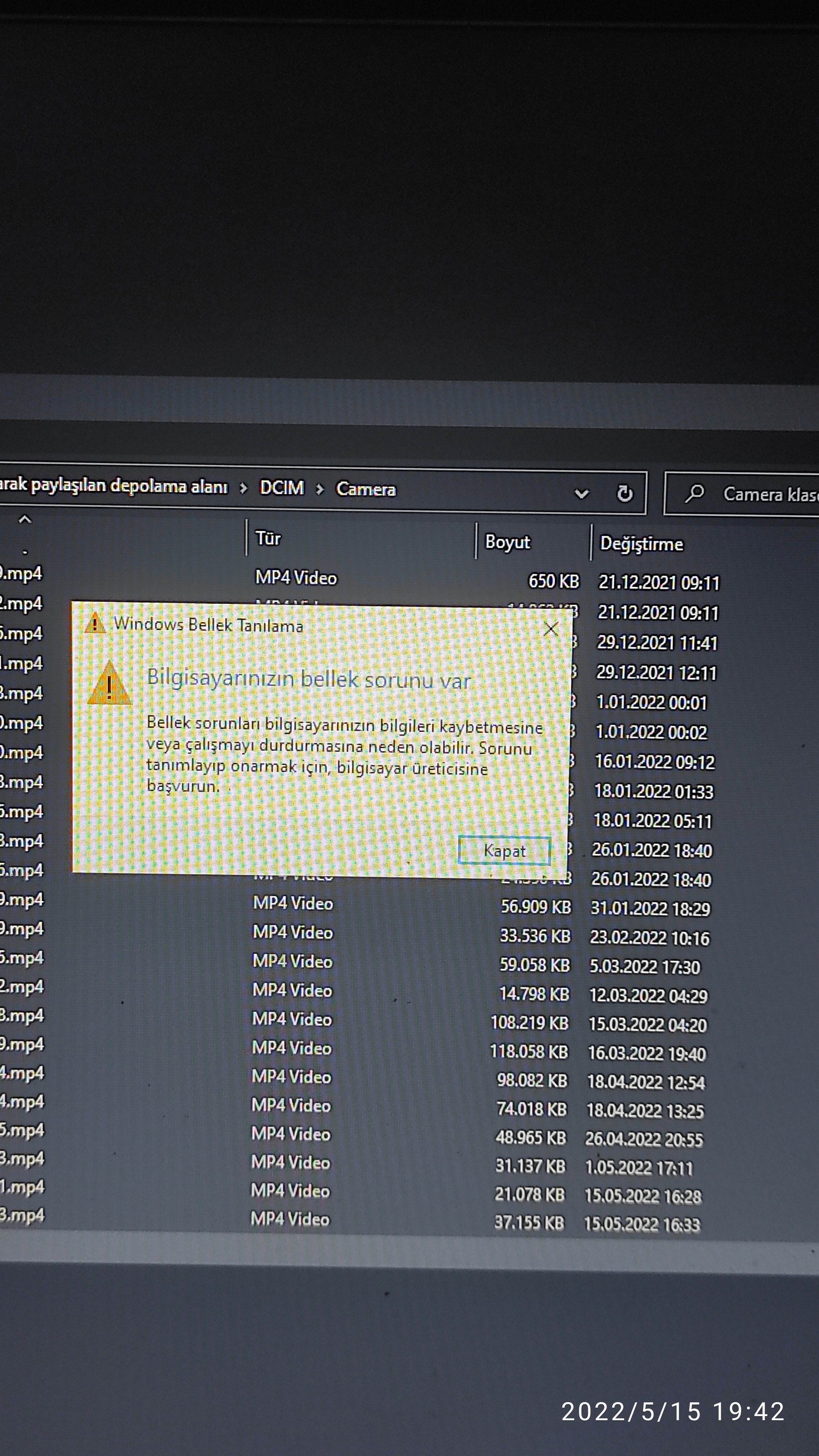Select DCIM in the breadcrumb path
This screenshot has width=819, height=1456.
click(x=281, y=488)
